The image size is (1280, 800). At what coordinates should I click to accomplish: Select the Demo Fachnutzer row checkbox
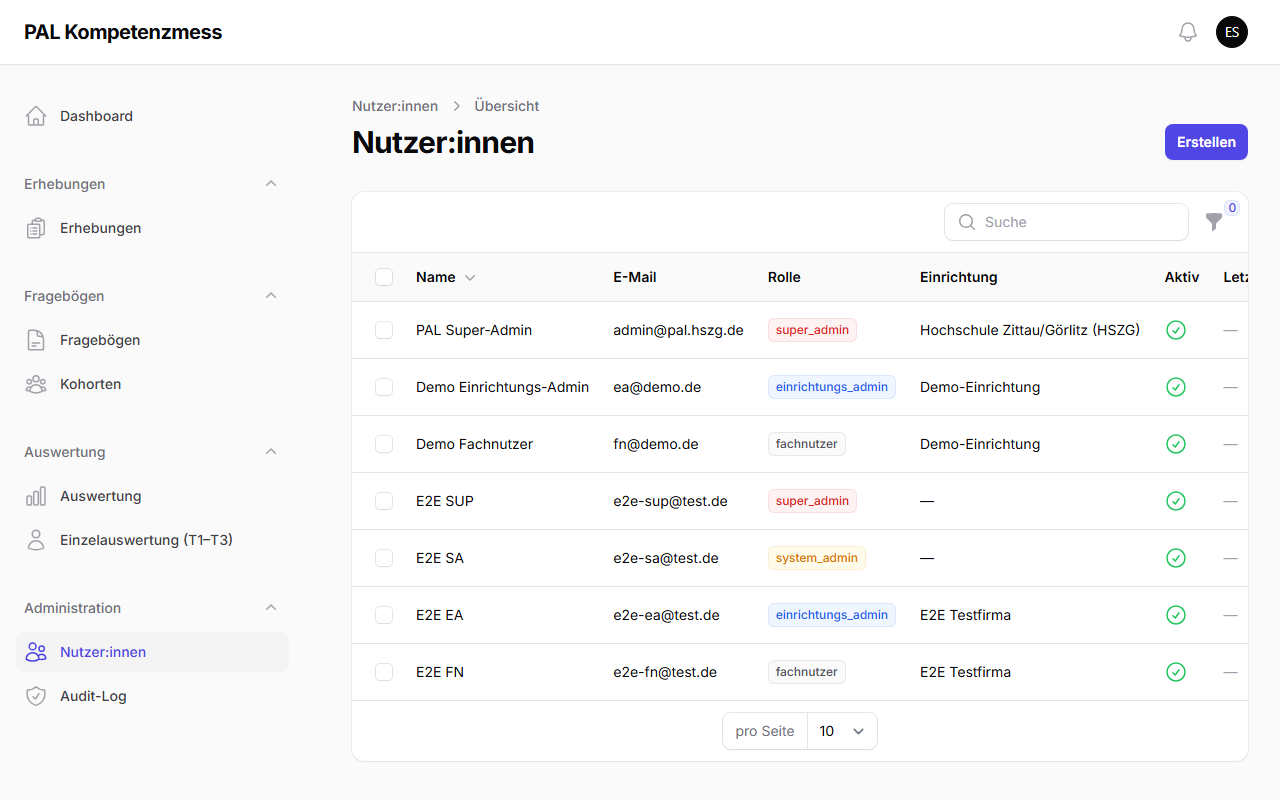[384, 444]
